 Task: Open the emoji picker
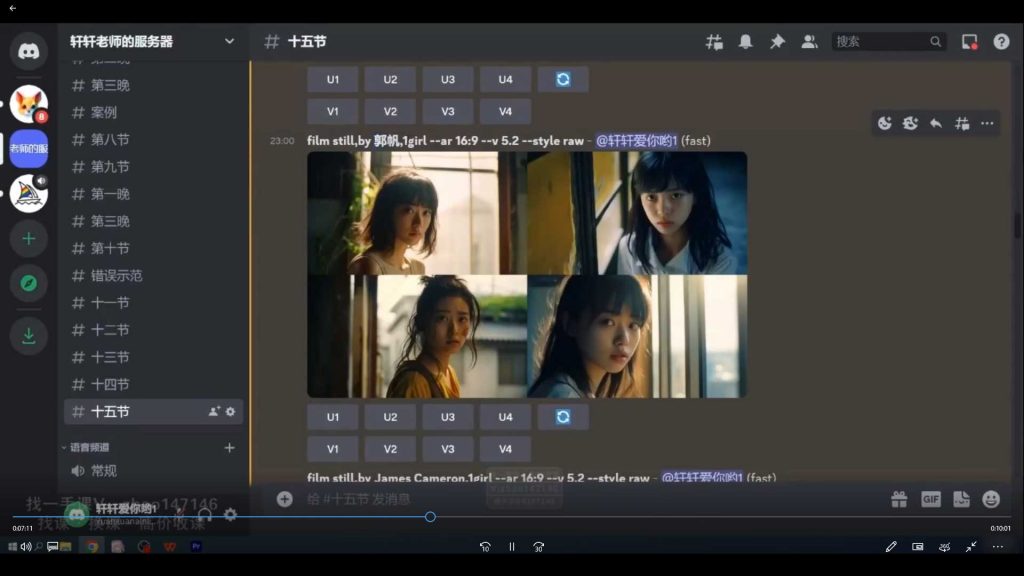991,498
